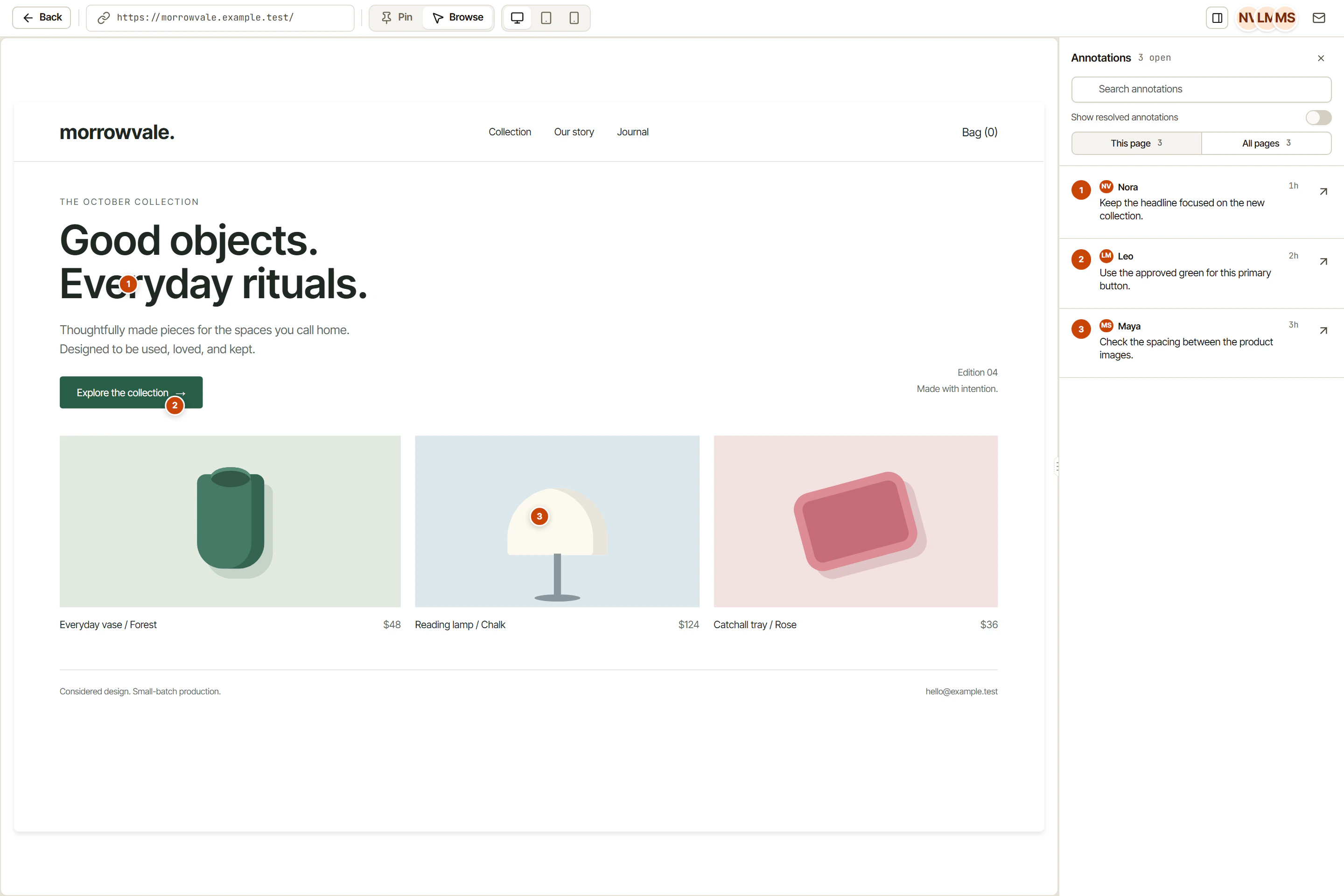Image resolution: width=1344 pixels, height=896 pixels.
Task: Click Keep the headline focused comment text
Action: [1181, 209]
